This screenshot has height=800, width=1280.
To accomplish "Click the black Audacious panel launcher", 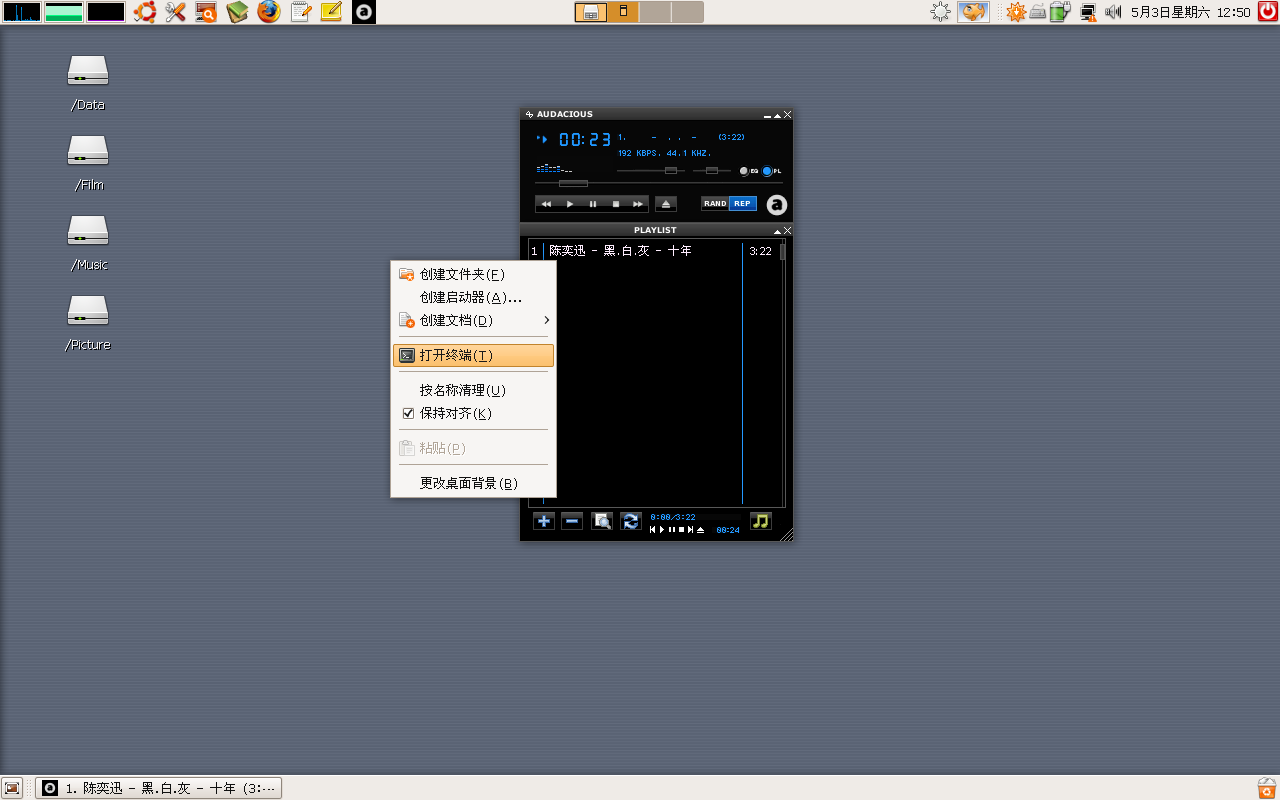I will click(364, 12).
